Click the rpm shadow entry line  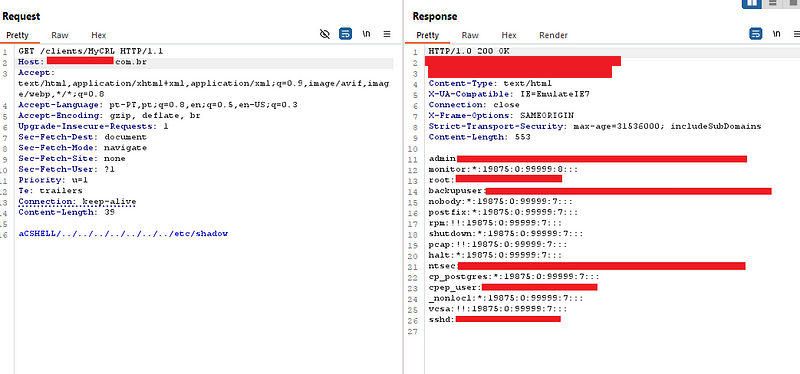pyautogui.click(x=495, y=222)
